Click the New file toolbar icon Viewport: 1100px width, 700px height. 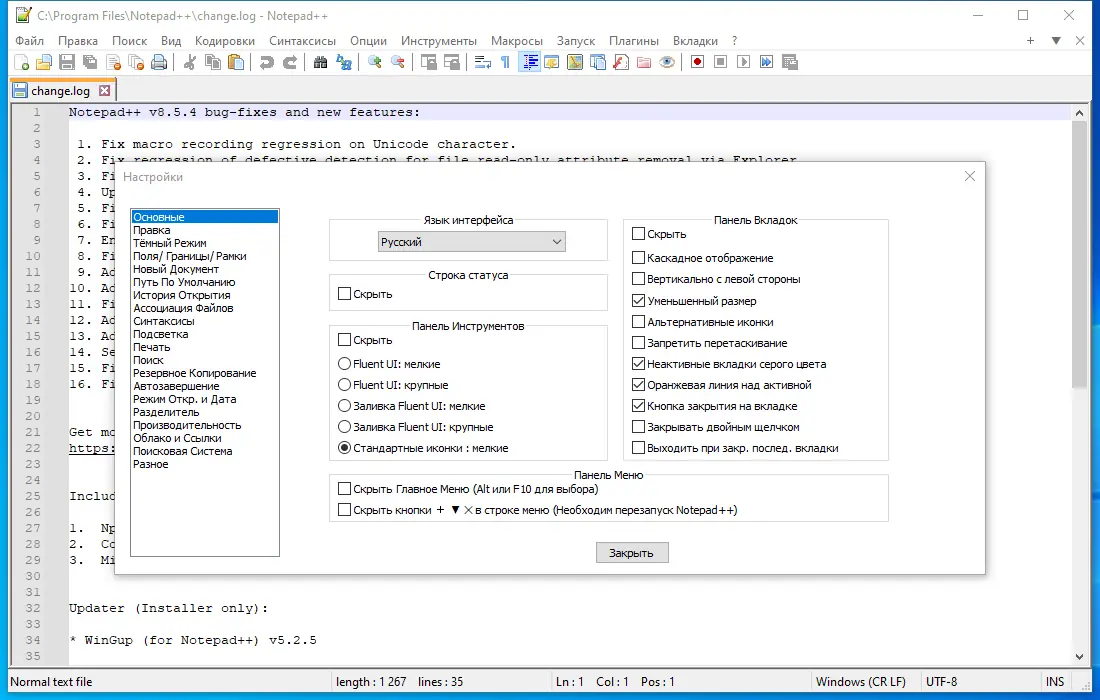click(x=21, y=62)
